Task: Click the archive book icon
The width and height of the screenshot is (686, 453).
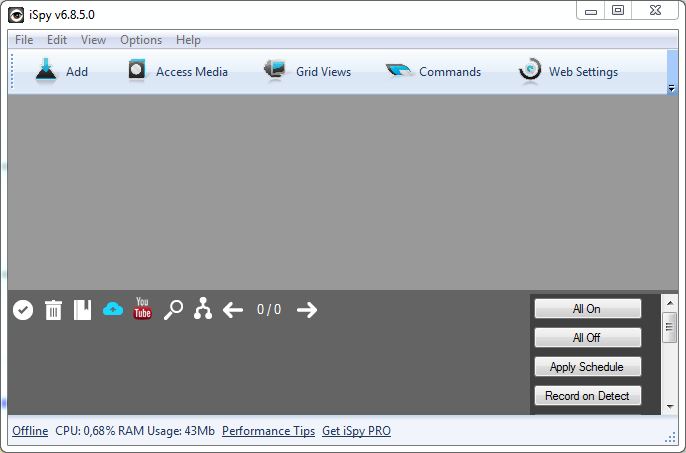Action: pyautogui.click(x=82, y=310)
